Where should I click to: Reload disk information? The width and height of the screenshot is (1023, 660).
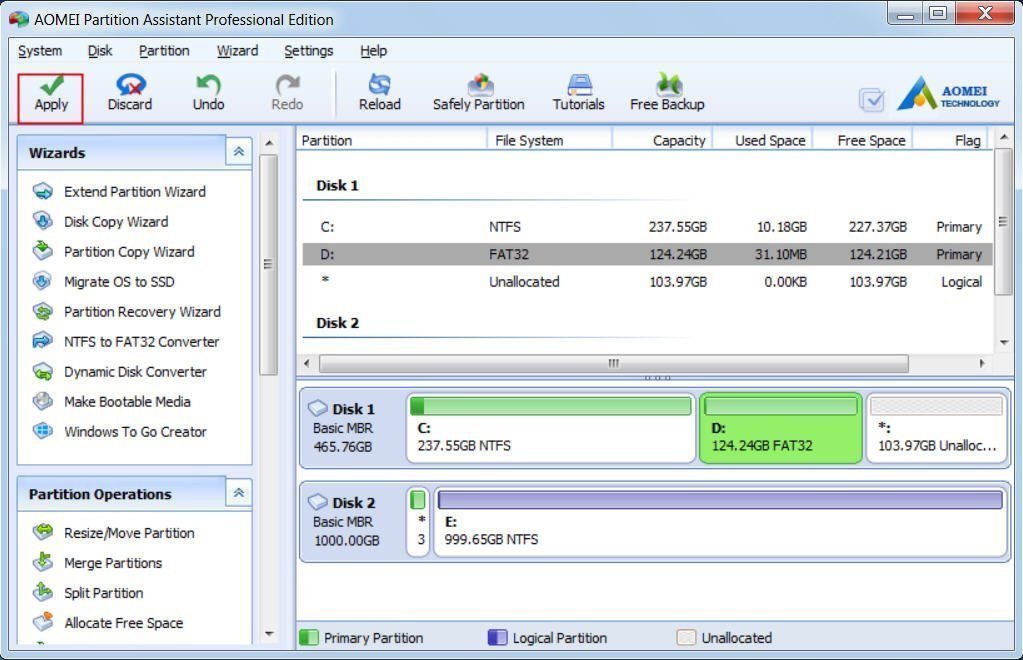tap(380, 94)
